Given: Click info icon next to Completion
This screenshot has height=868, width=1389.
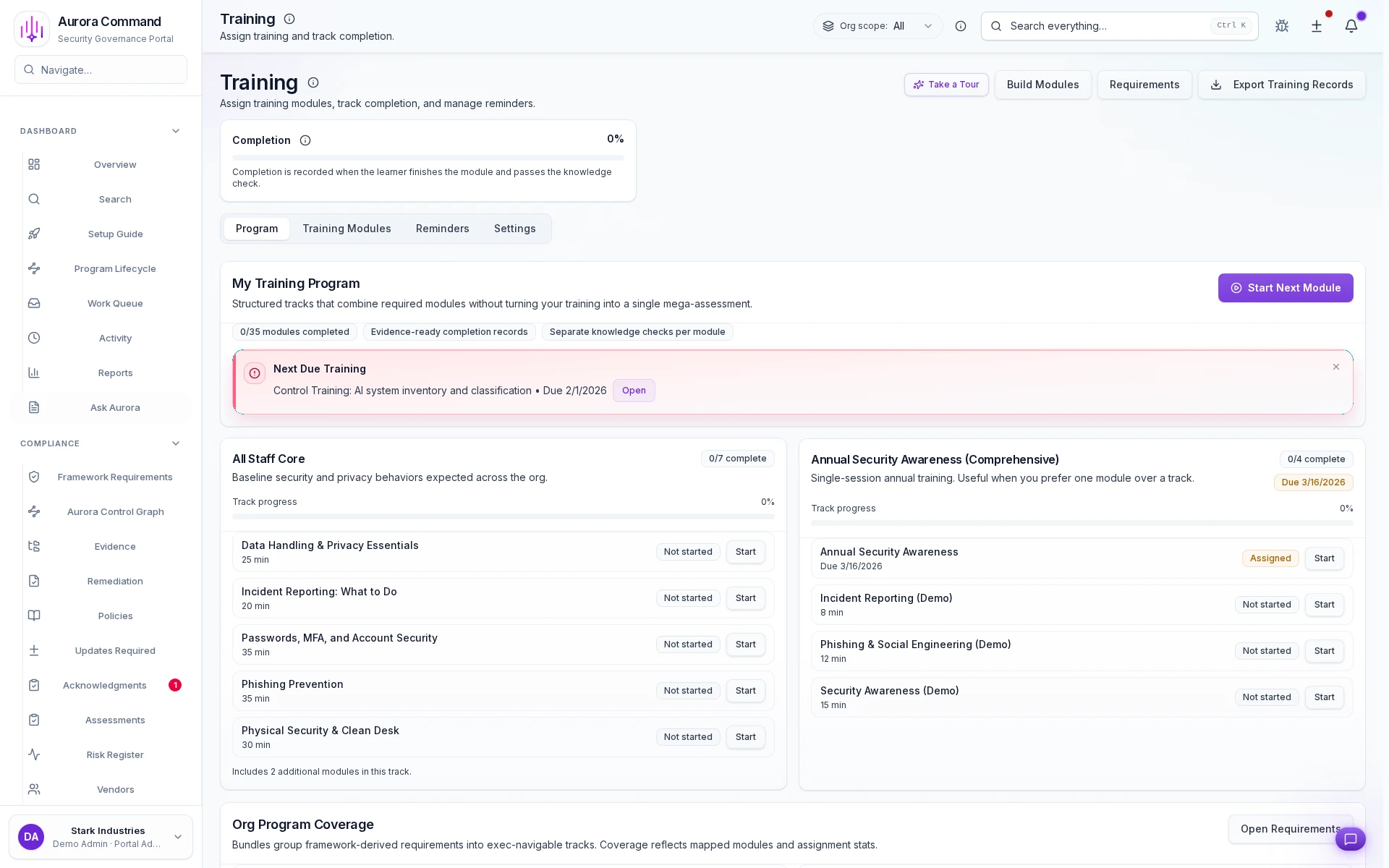Looking at the screenshot, I should coord(305,140).
